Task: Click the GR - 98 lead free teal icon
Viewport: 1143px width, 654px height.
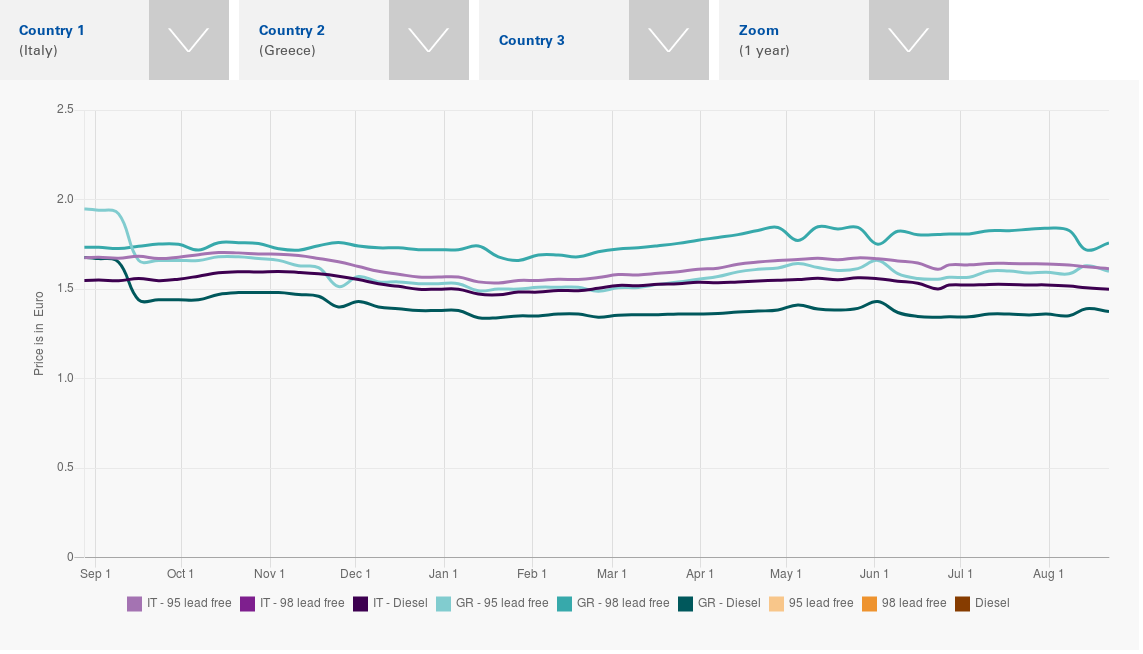Action: click(x=564, y=604)
